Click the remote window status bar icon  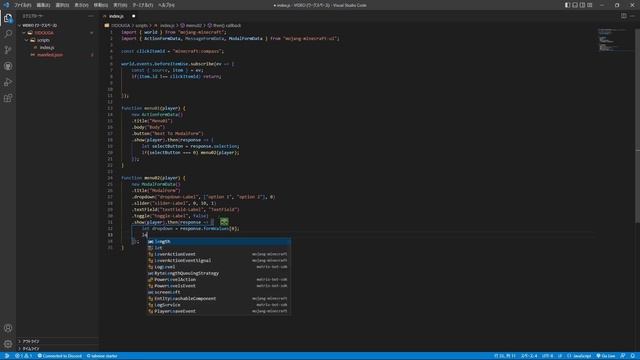click(7, 356)
